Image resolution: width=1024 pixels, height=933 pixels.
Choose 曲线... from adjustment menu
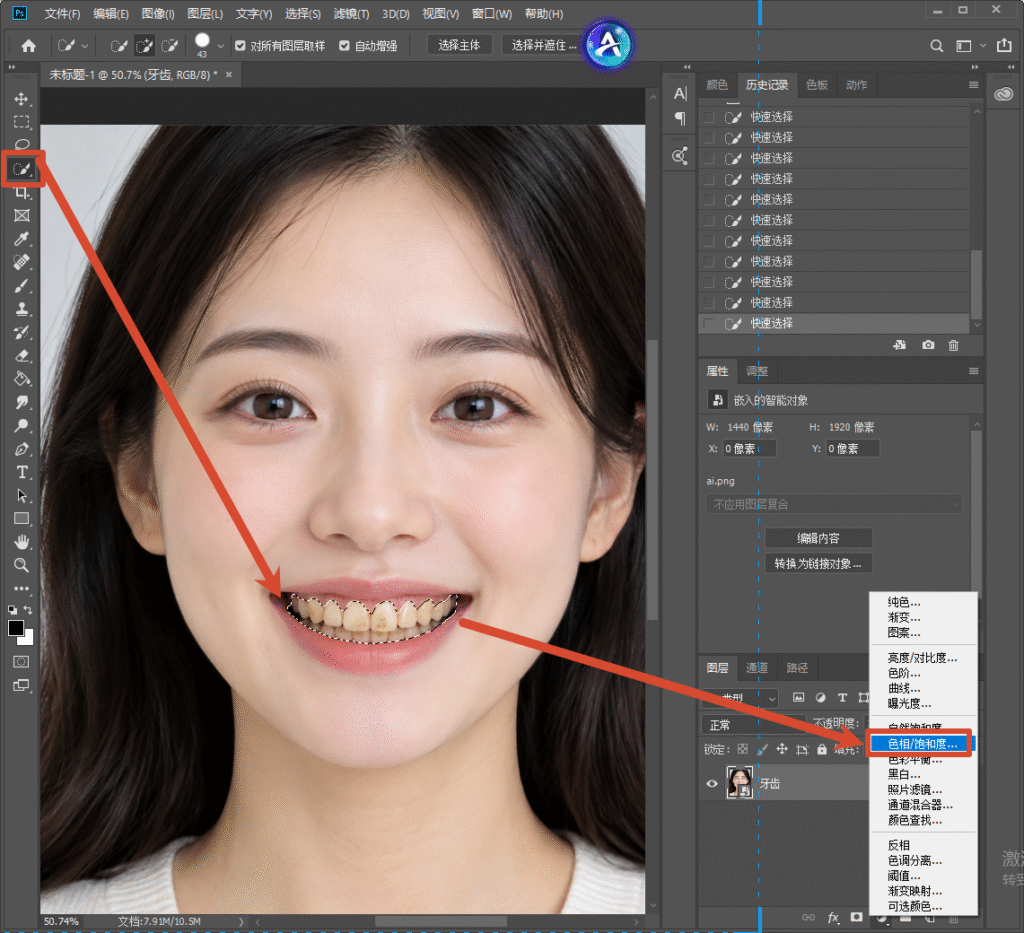point(904,688)
